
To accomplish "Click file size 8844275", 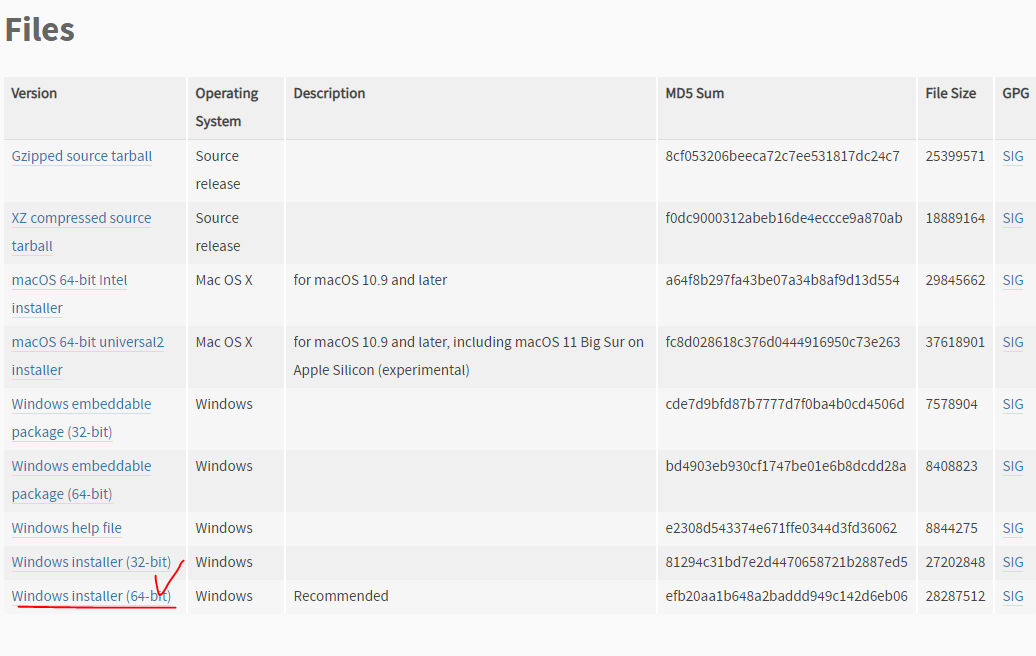I will (951, 528).
